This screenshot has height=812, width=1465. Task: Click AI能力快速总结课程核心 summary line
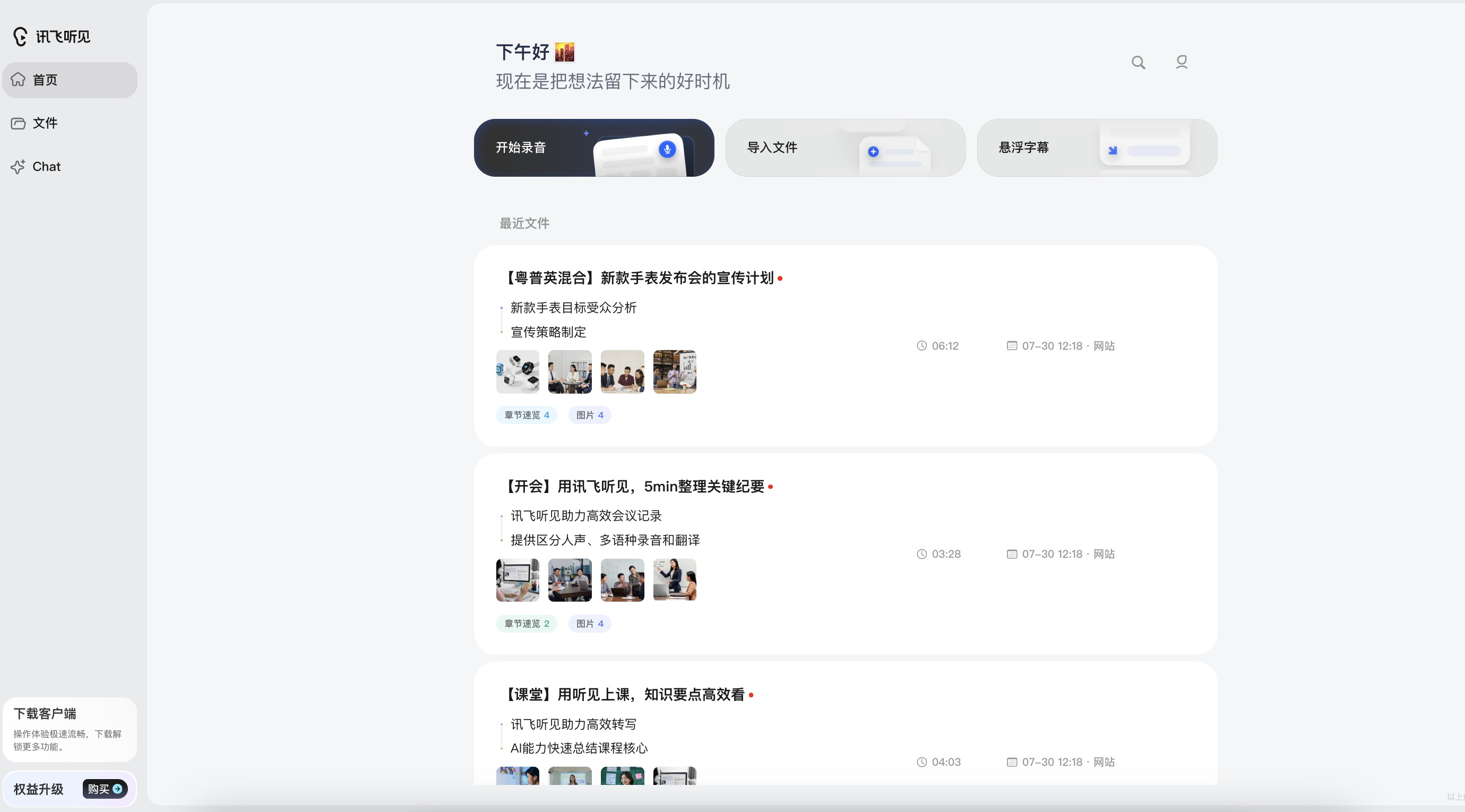pyautogui.click(x=579, y=748)
